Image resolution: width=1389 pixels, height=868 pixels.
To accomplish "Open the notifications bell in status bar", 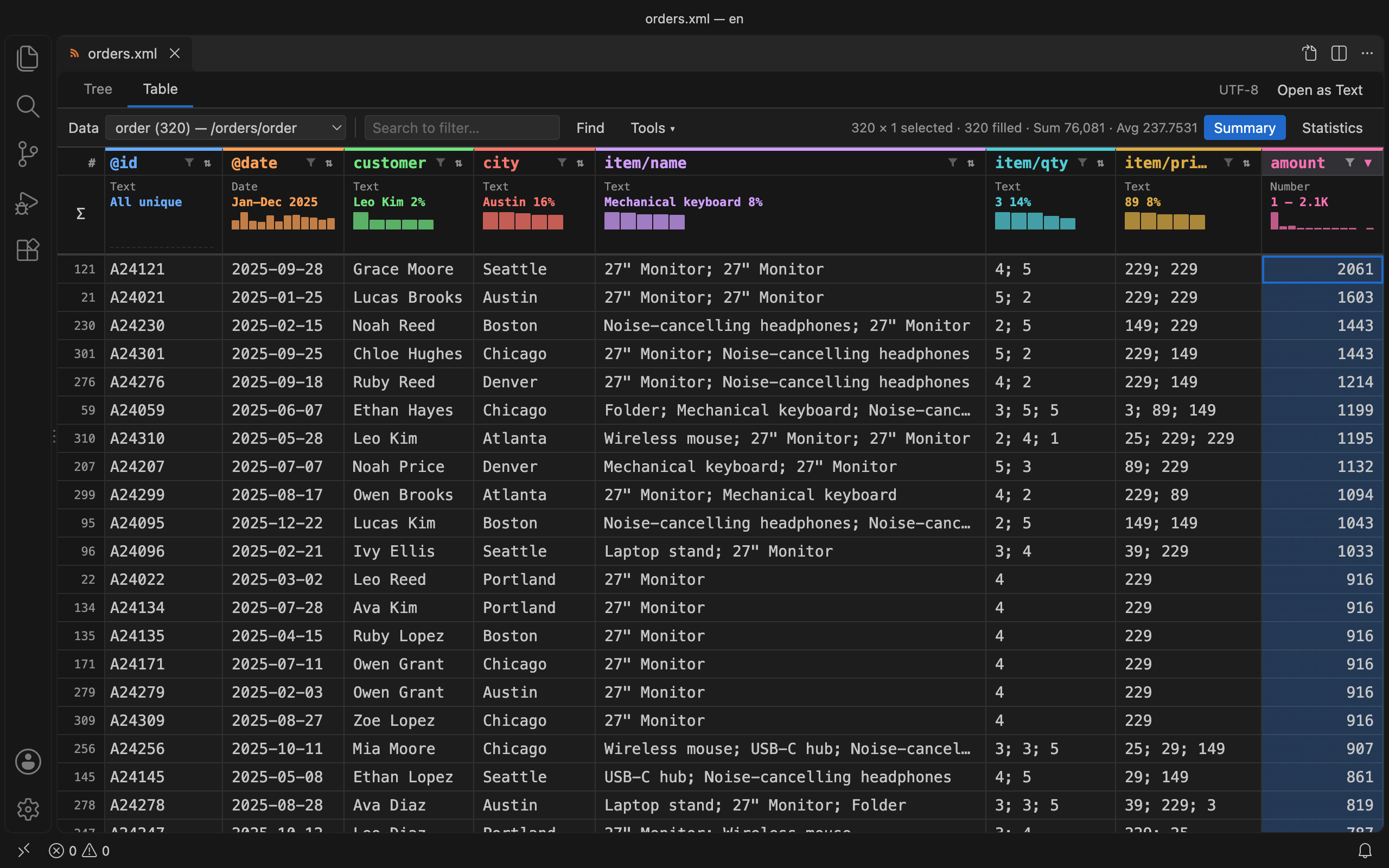I will (x=1365, y=850).
